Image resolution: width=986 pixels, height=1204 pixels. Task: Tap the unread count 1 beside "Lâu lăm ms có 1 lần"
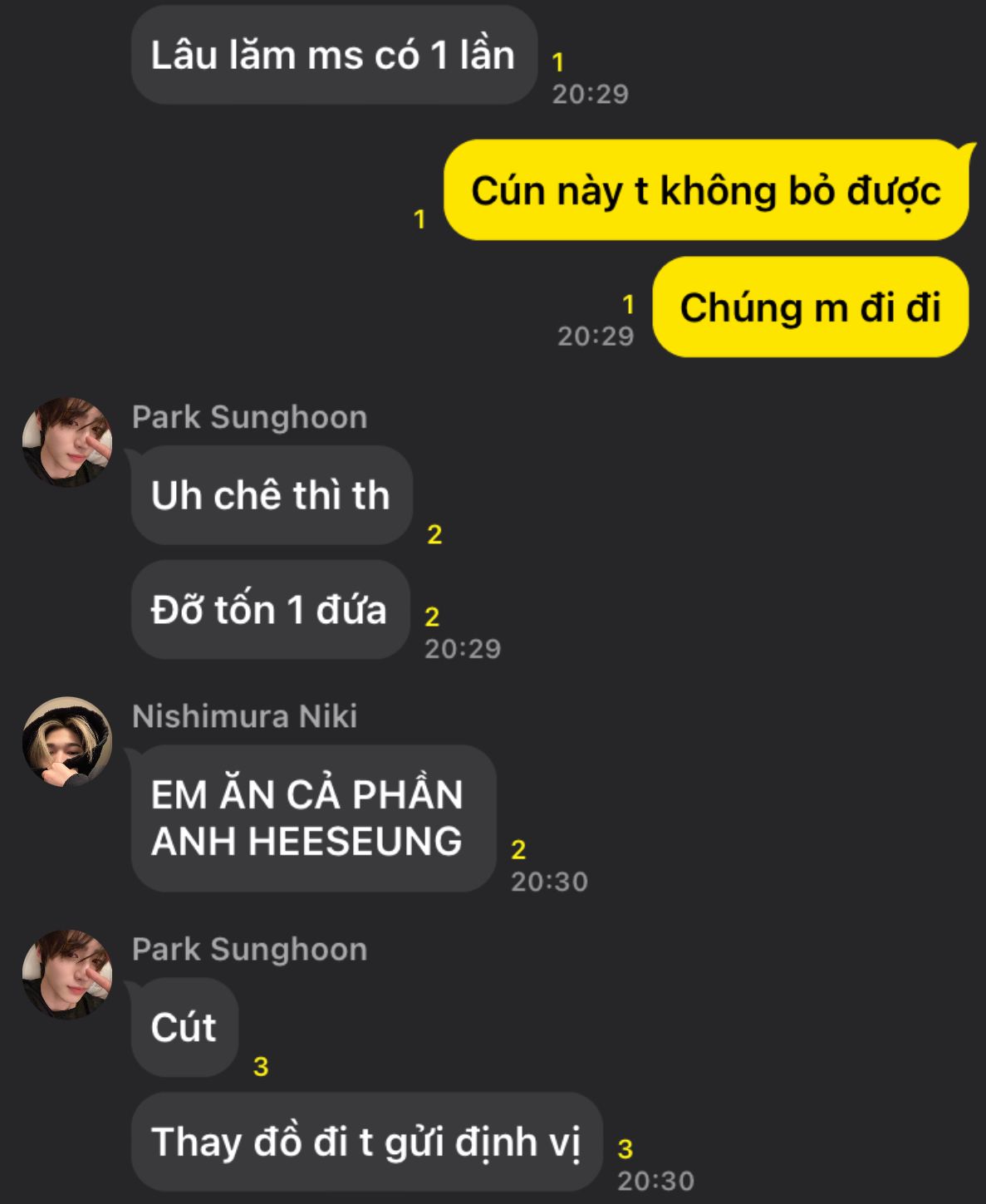tap(558, 61)
